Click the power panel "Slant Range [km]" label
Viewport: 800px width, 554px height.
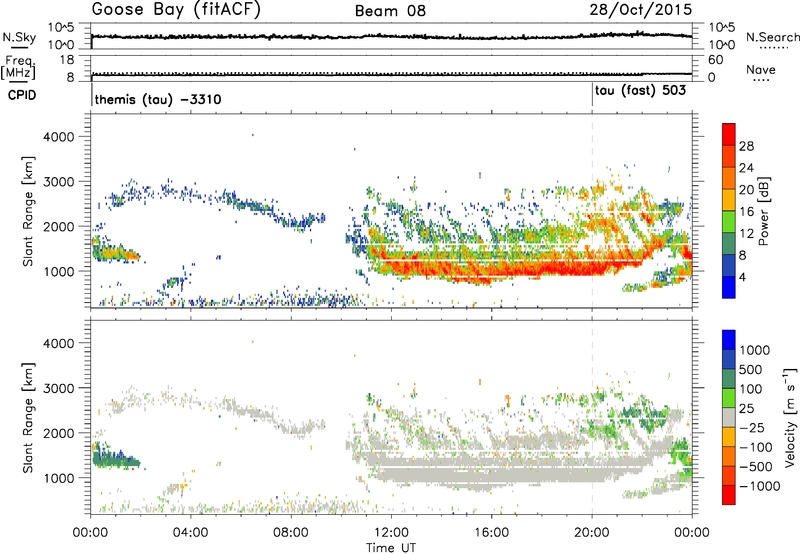click(28, 211)
